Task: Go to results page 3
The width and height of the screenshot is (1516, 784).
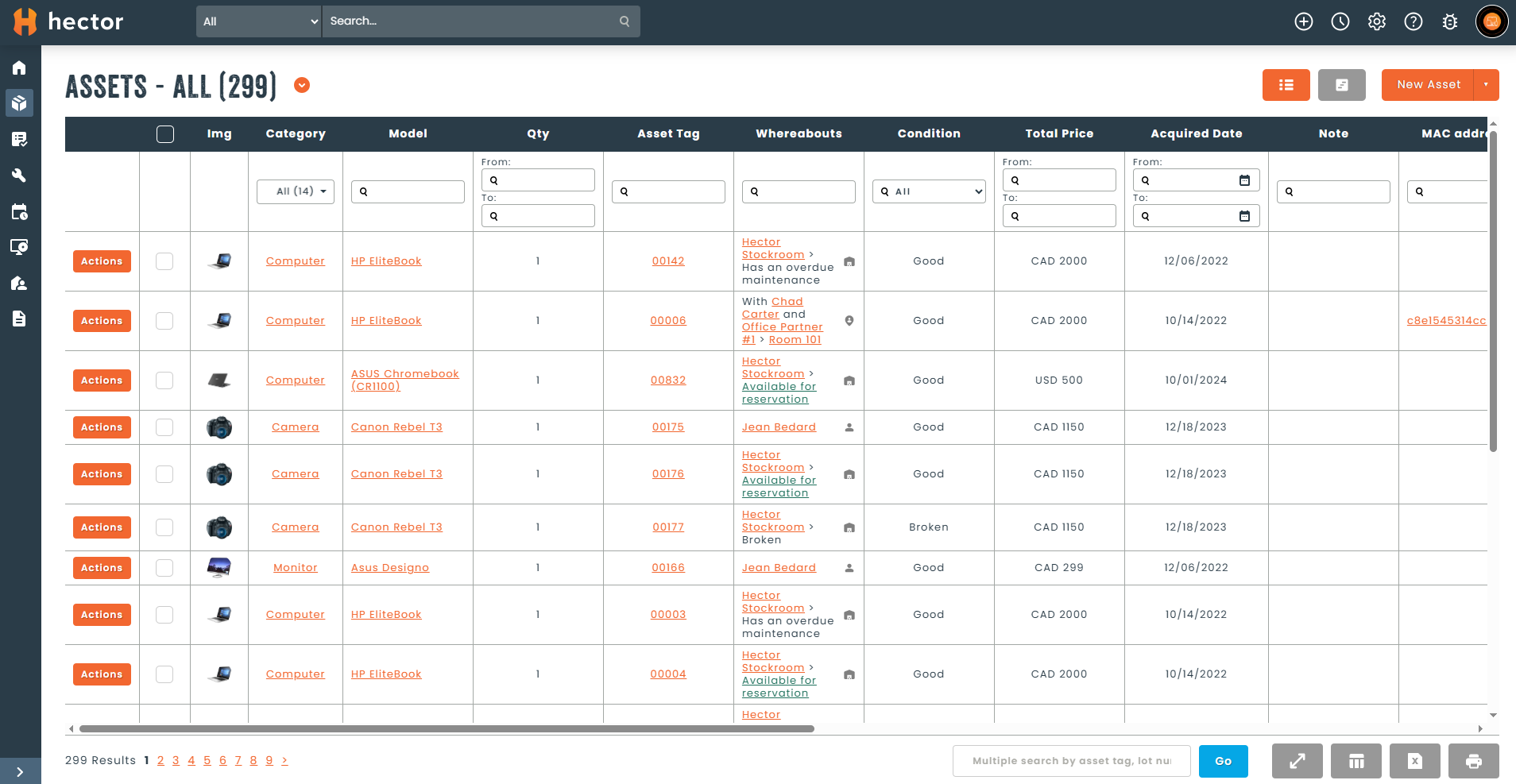Action: tap(176, 760)
